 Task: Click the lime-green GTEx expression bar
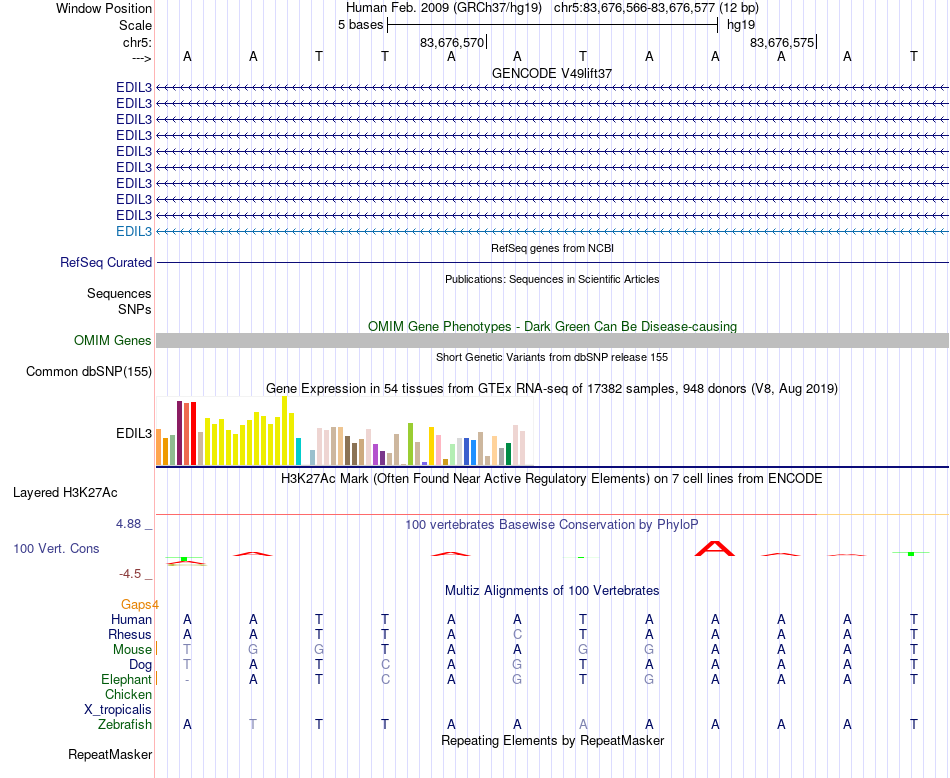point(411,444)
